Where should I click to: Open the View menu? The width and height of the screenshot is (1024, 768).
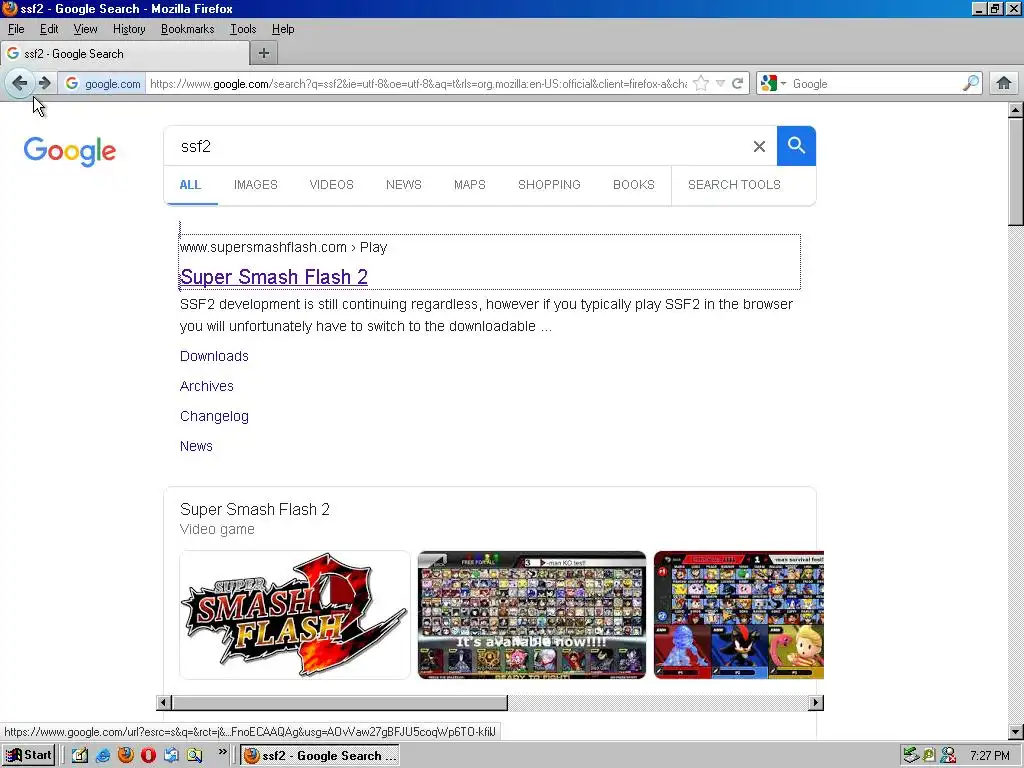point(85,29)
